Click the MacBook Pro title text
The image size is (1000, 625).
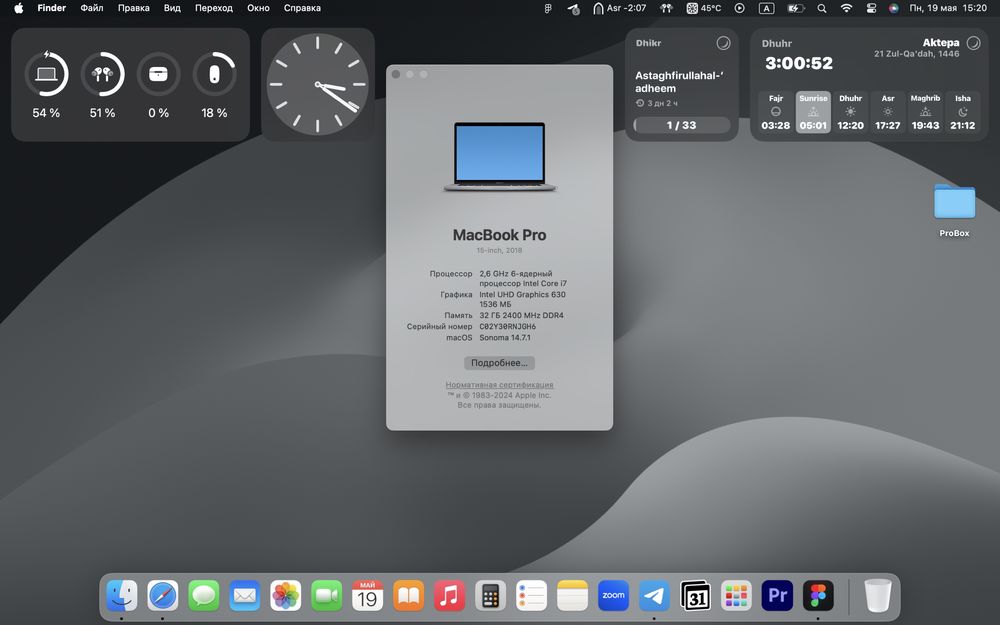499,235
